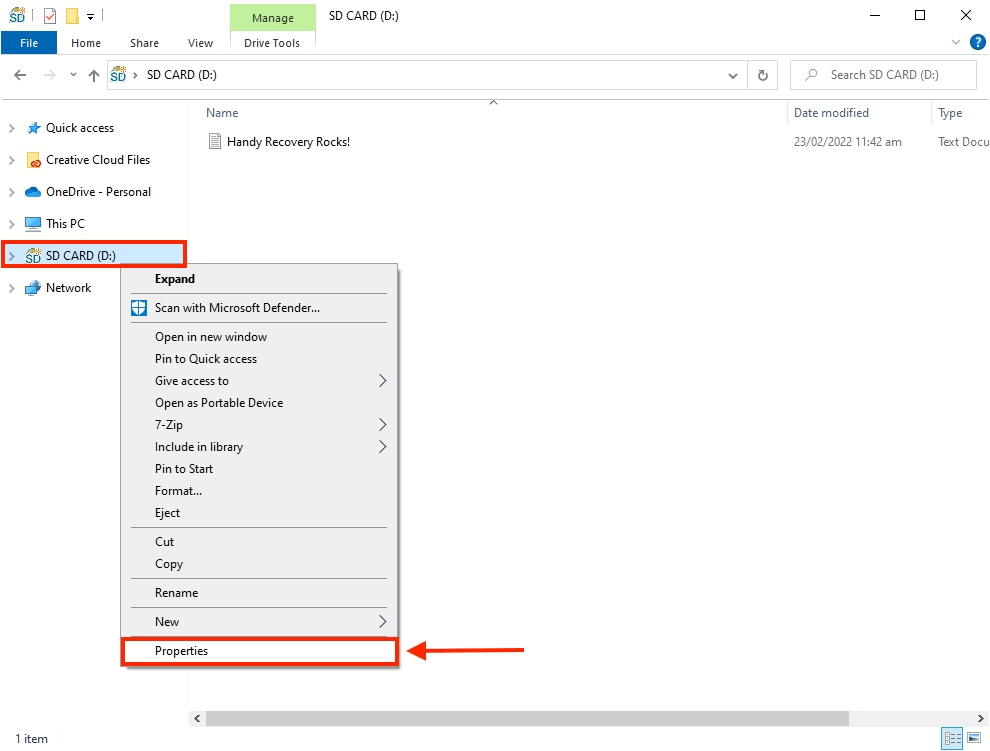Click the Handy Recovery Rocks! text file icon
This screenshot has height=751, width=990.
(x=215, y=141)
